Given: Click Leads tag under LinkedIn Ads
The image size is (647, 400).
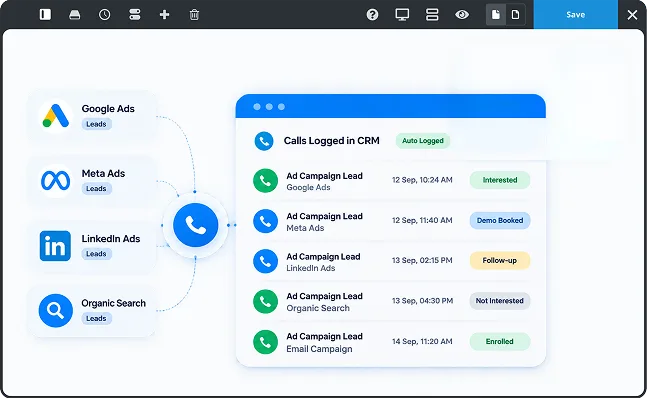Looking at the screenshot, I should [x=97, y=254].
